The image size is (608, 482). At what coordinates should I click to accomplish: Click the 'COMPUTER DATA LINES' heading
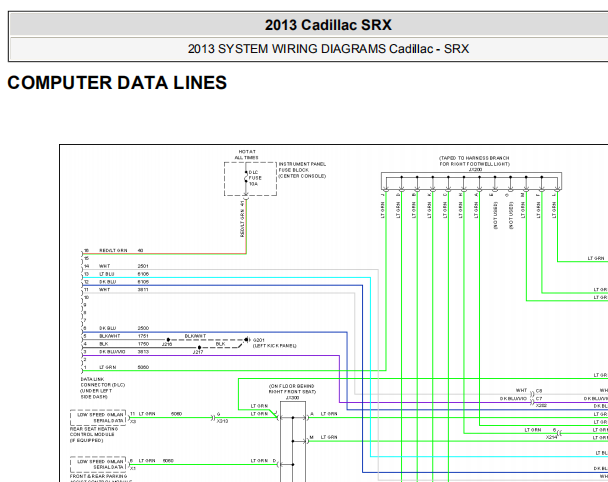tap(117, 83)
